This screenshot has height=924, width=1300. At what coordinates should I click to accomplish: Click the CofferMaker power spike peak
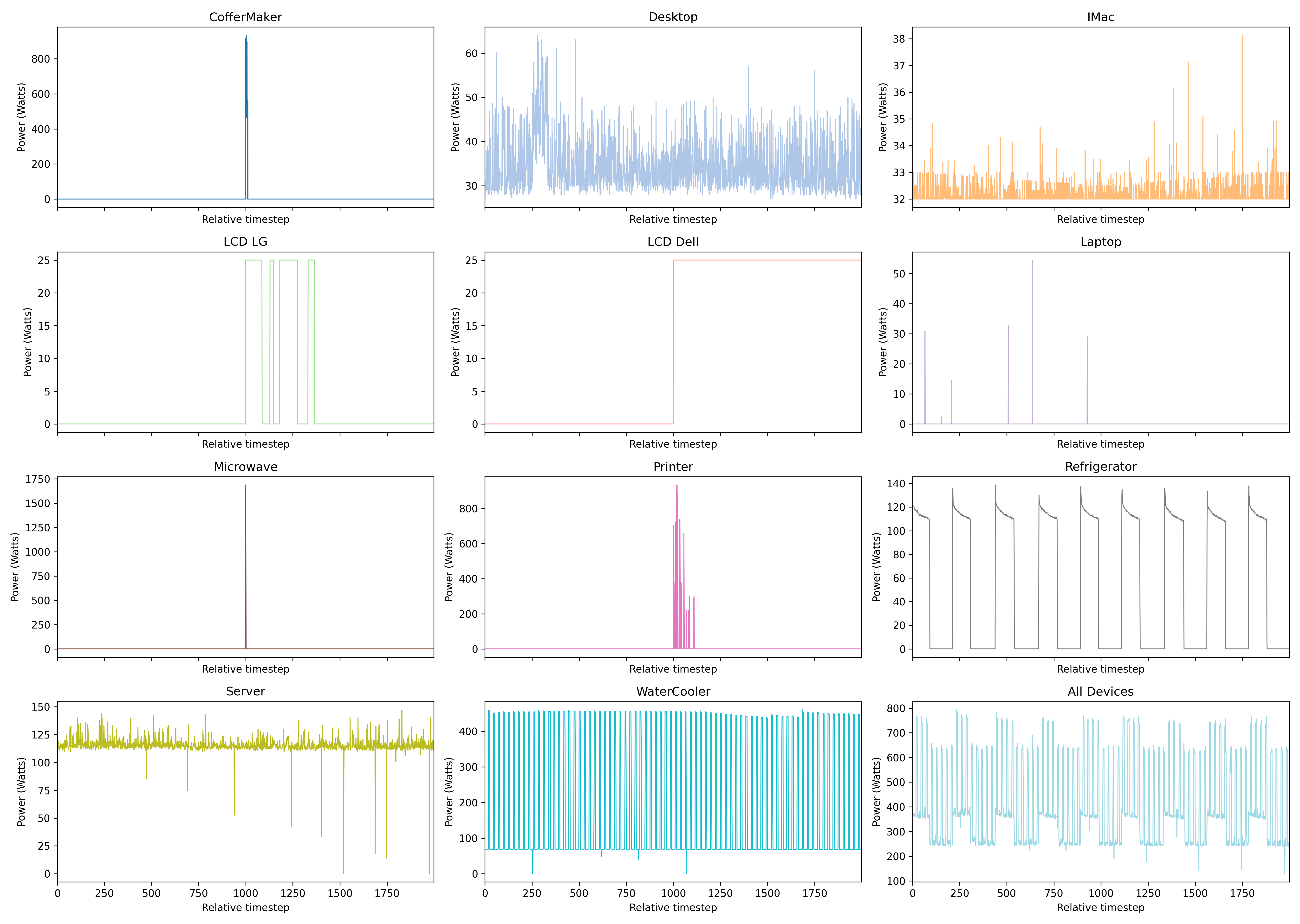[x=247, y=36]
